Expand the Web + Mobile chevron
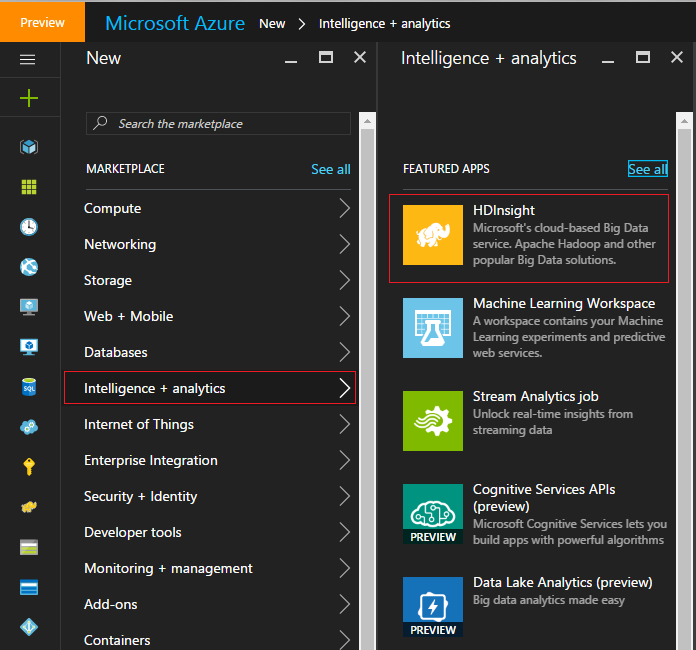This screenshot has width=696, height=650. tap(345, 316)
